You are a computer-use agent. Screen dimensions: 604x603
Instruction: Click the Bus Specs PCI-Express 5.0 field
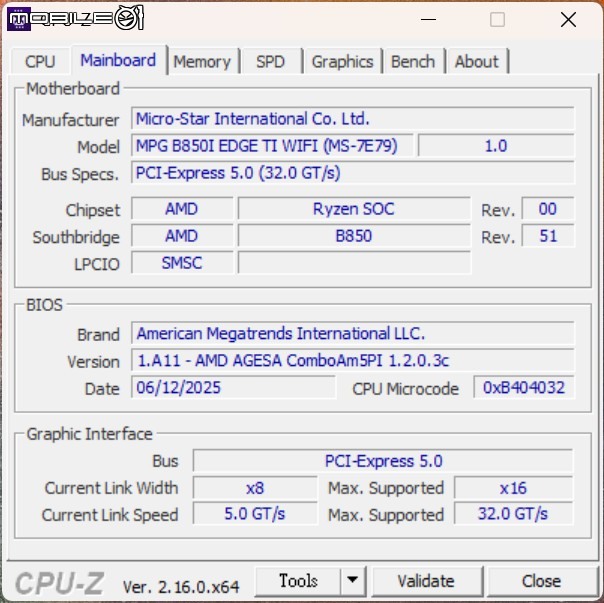coord(352,173)
